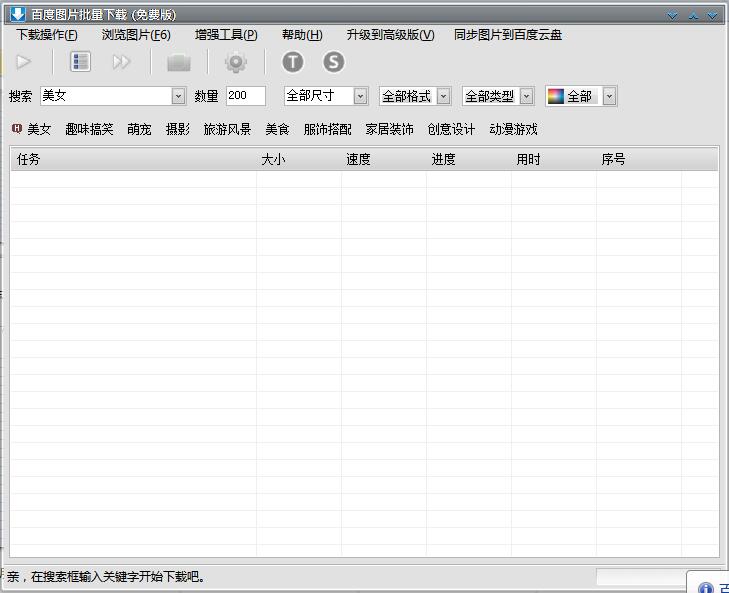Open settings via the gear icon
This screenshot has width=729, height=593.
click(x=236, y=63)
